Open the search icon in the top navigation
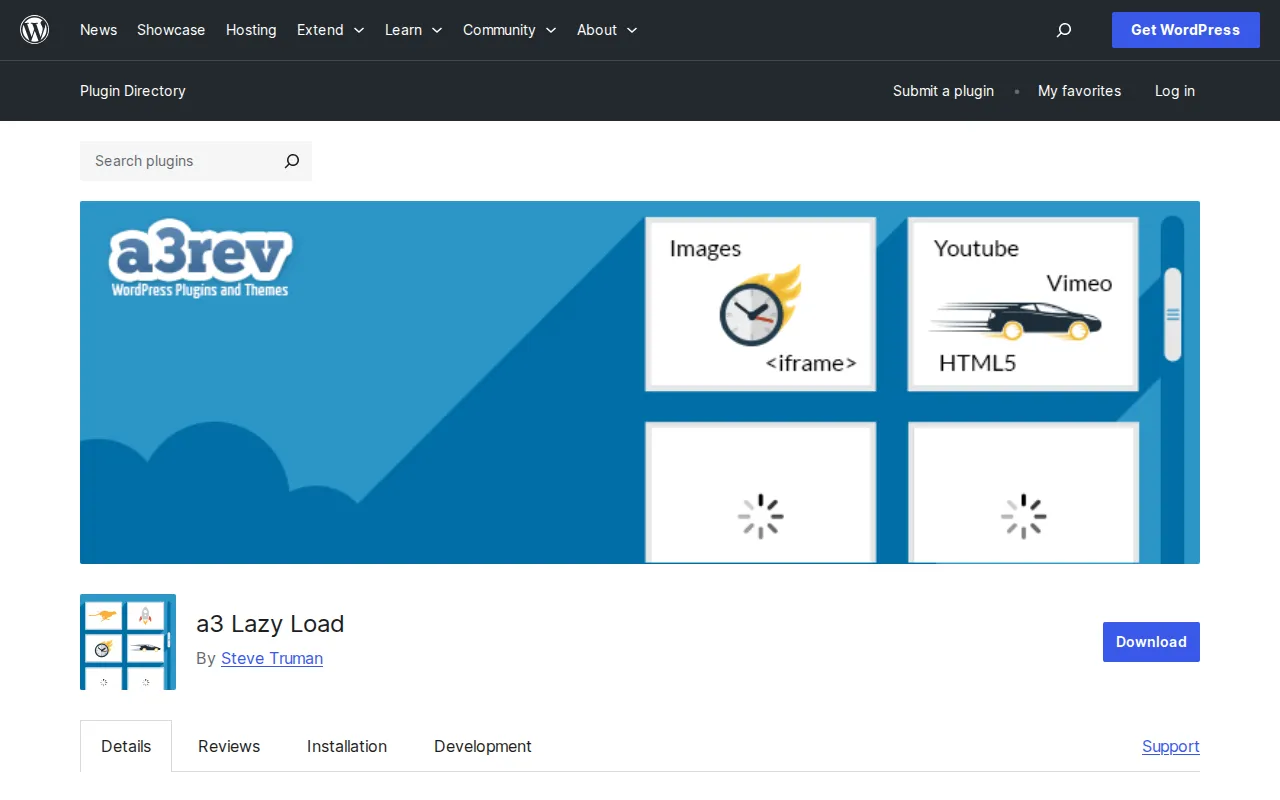Viewport: 1280px width, 800px height. pyautogui.click(x=1063, y=30)
